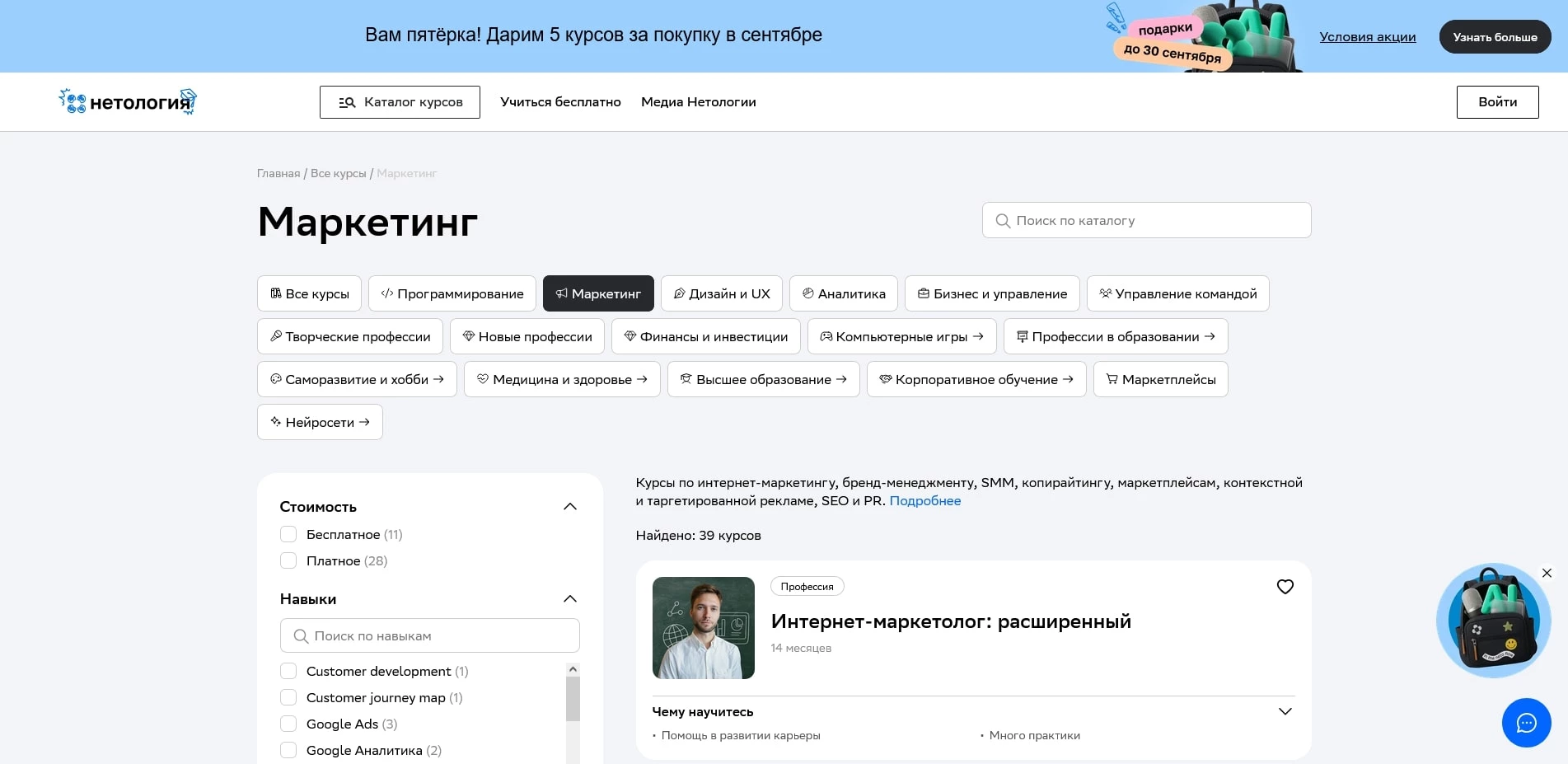Screen dimensions: 1568x764
Task: Collapse the Навыки filter section
Action: tap(569, 598)
